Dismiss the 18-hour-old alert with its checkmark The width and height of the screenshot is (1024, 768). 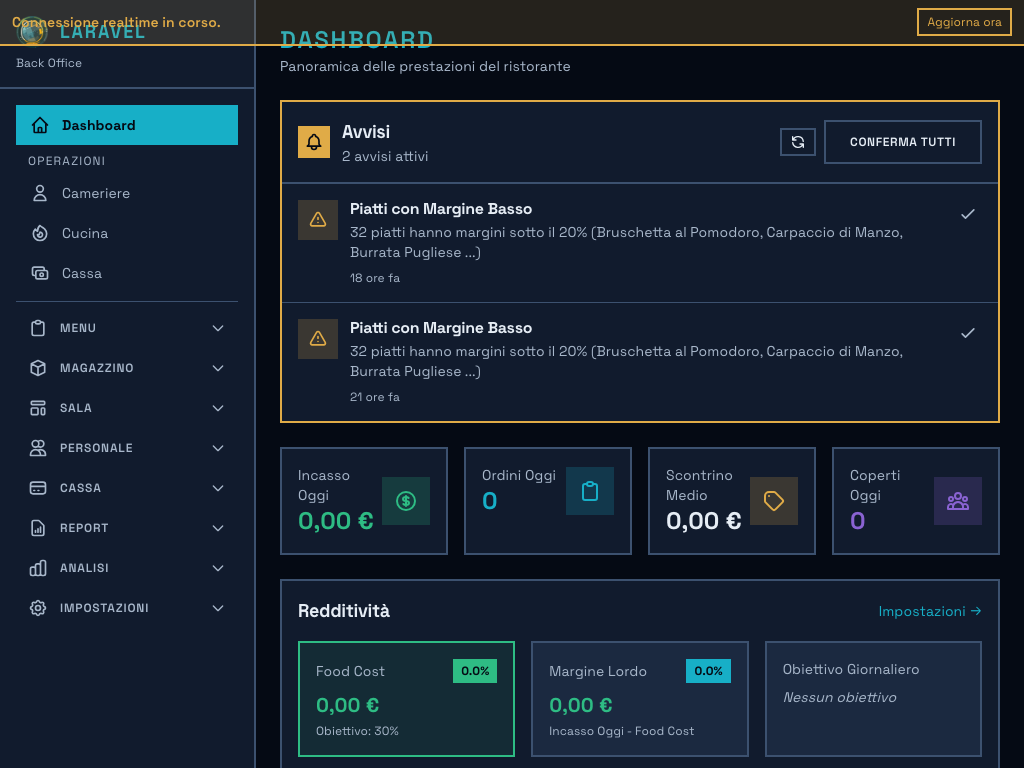(x=967, y=213)
